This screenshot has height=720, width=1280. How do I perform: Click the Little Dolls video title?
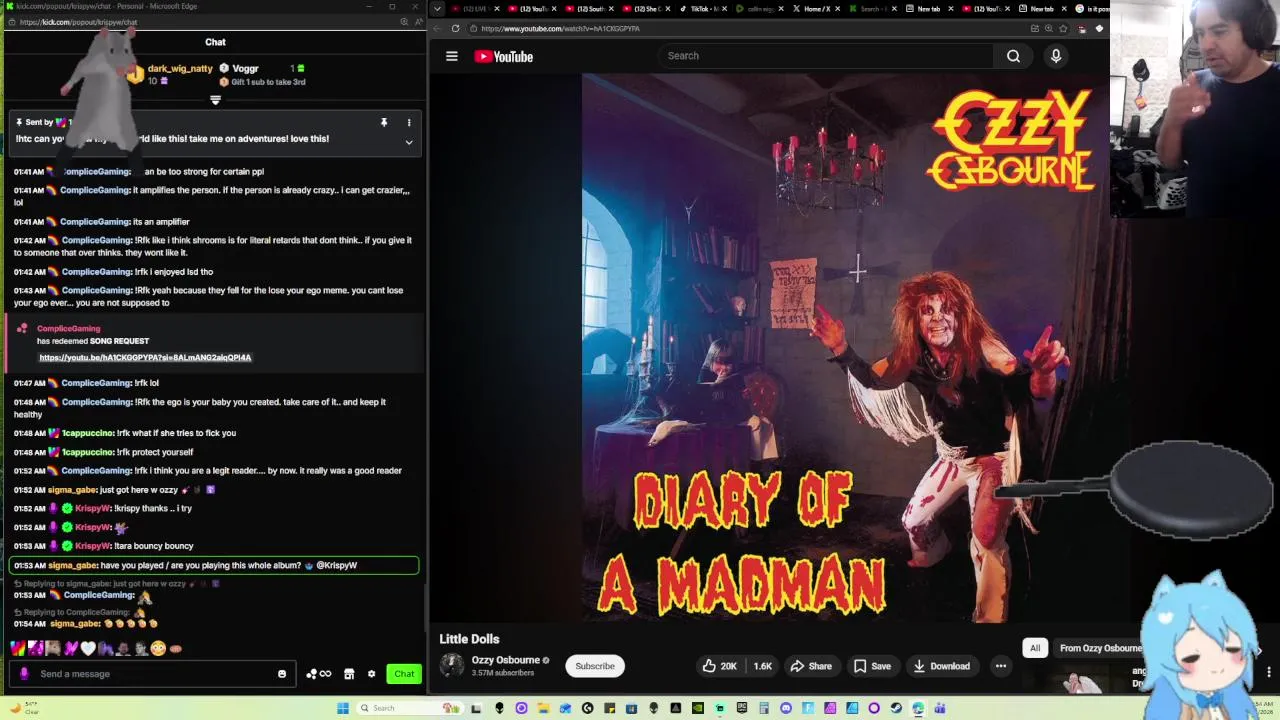469,639
